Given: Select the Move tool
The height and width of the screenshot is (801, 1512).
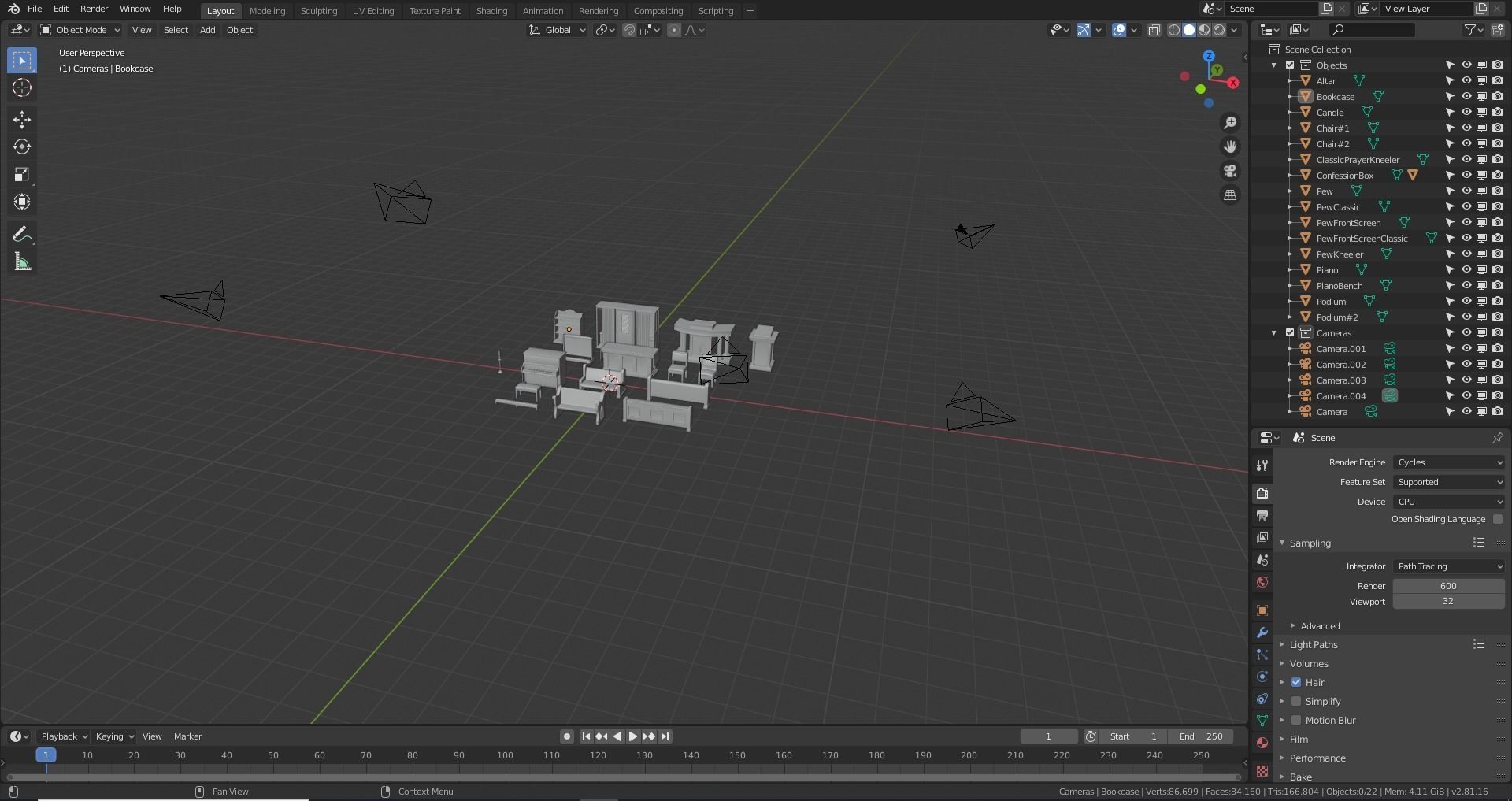Looking at the screenshot, I should 22,119.
